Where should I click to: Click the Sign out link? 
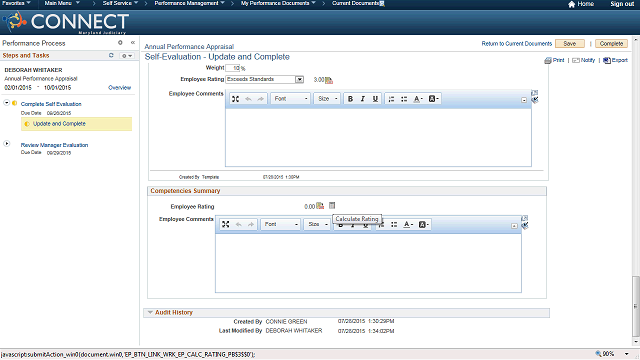(622, 4)
